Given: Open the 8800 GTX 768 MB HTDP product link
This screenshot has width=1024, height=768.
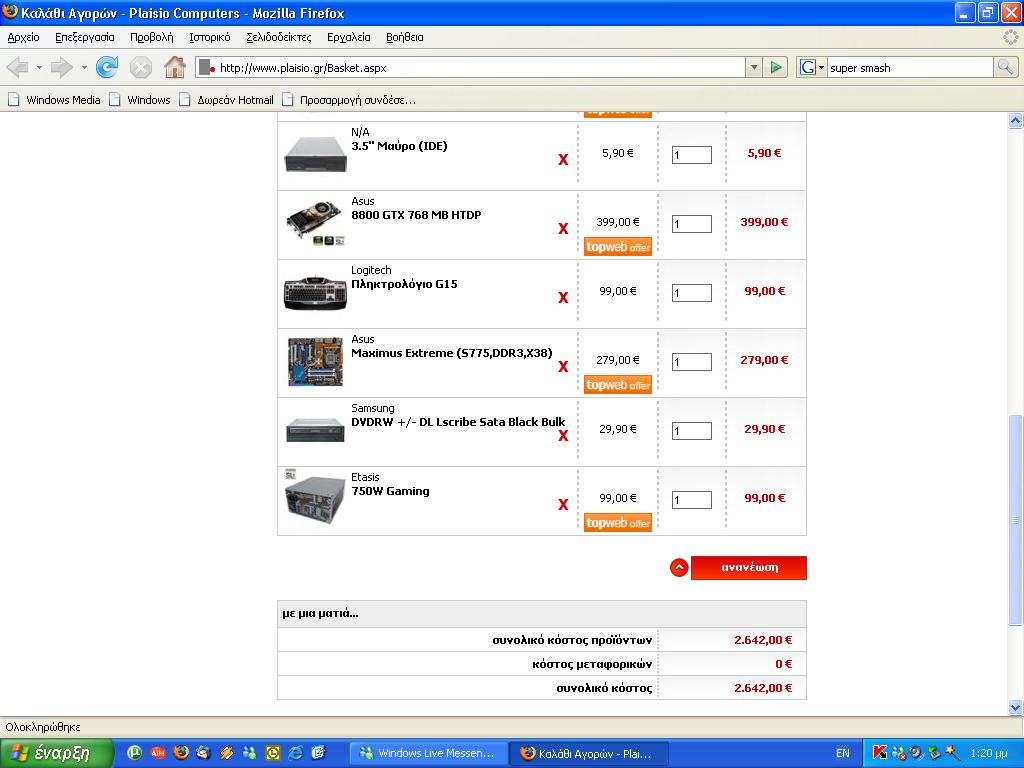Looking at the screenshot, I should click(x=416, y=215).
